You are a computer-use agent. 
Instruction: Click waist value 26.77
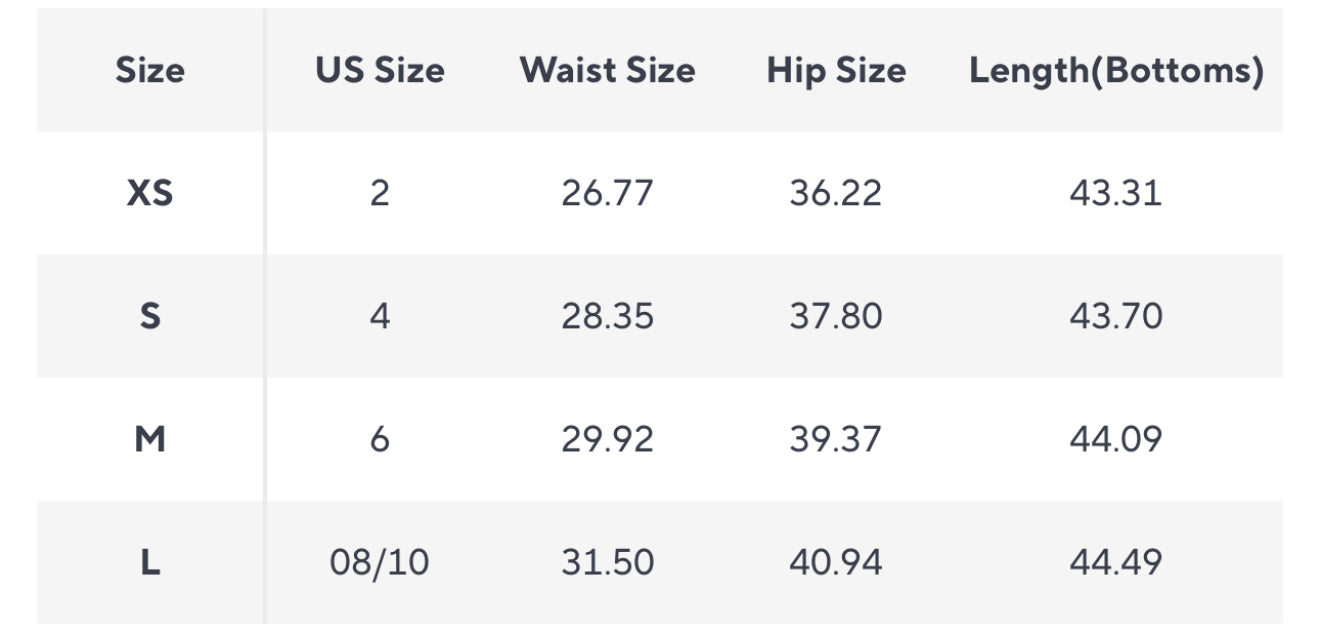pos(607,193)
